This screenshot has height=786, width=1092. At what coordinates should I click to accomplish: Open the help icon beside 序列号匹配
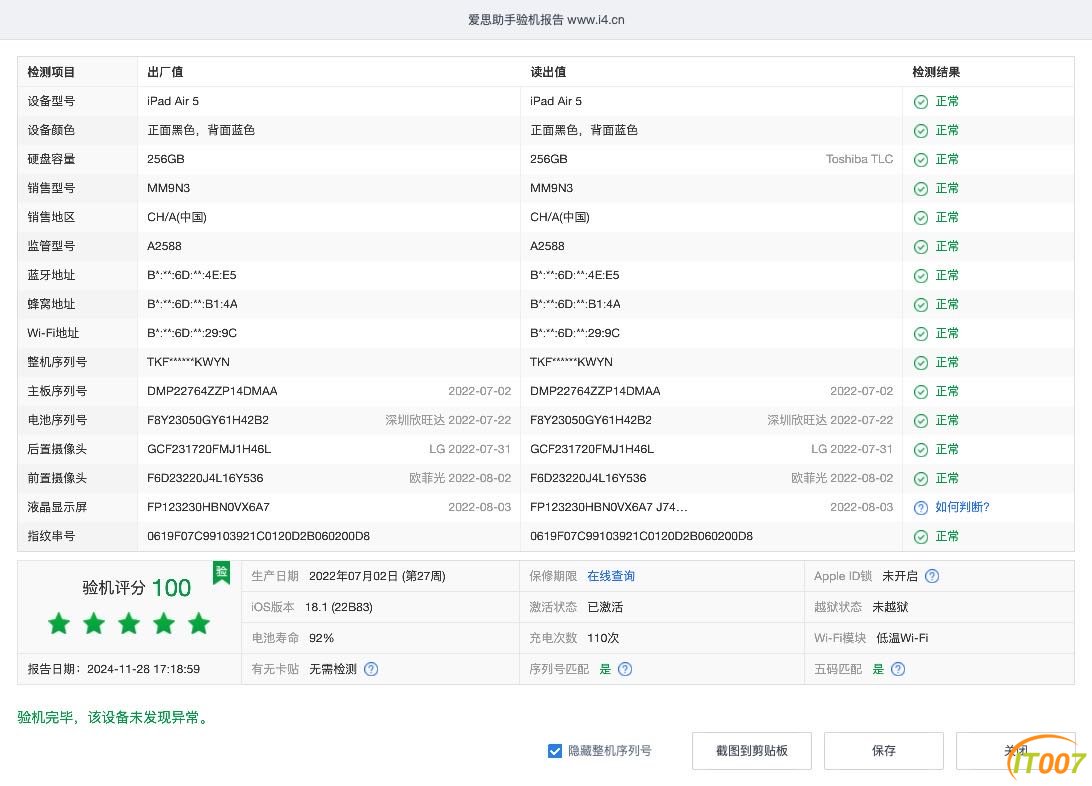(625, 669)
